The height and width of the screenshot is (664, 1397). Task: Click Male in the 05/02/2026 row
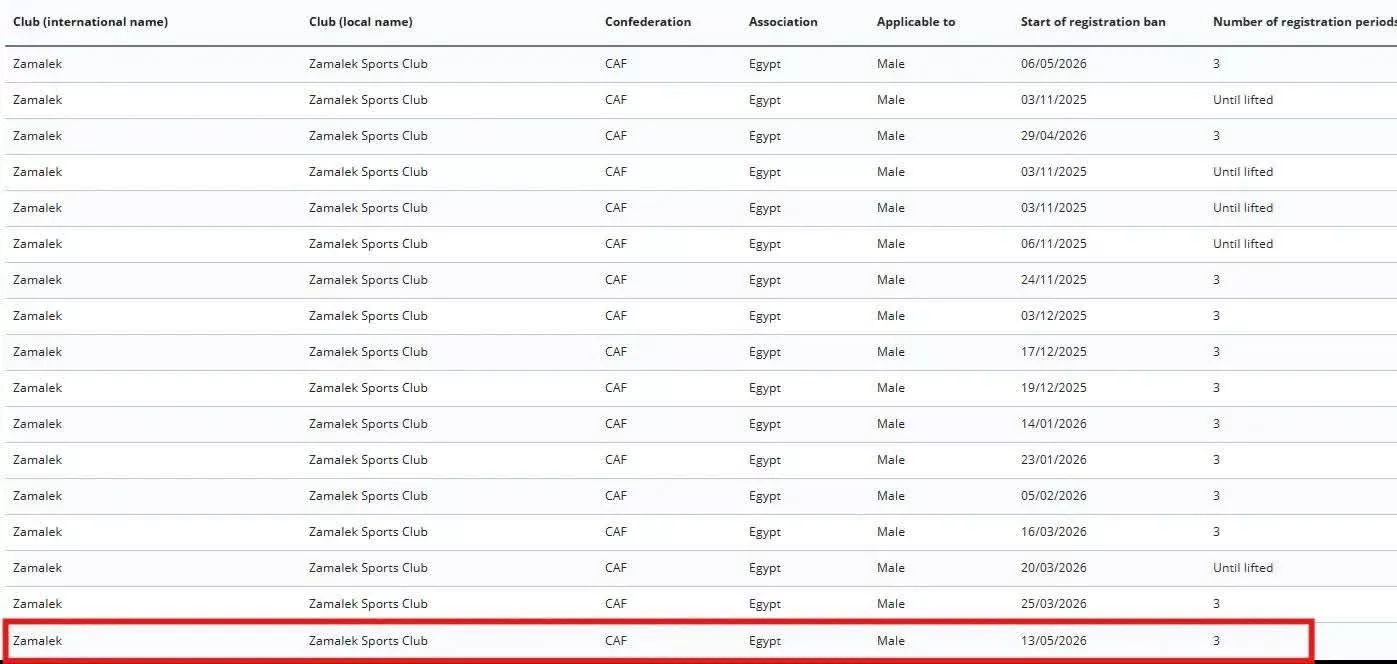coord(891,496)
